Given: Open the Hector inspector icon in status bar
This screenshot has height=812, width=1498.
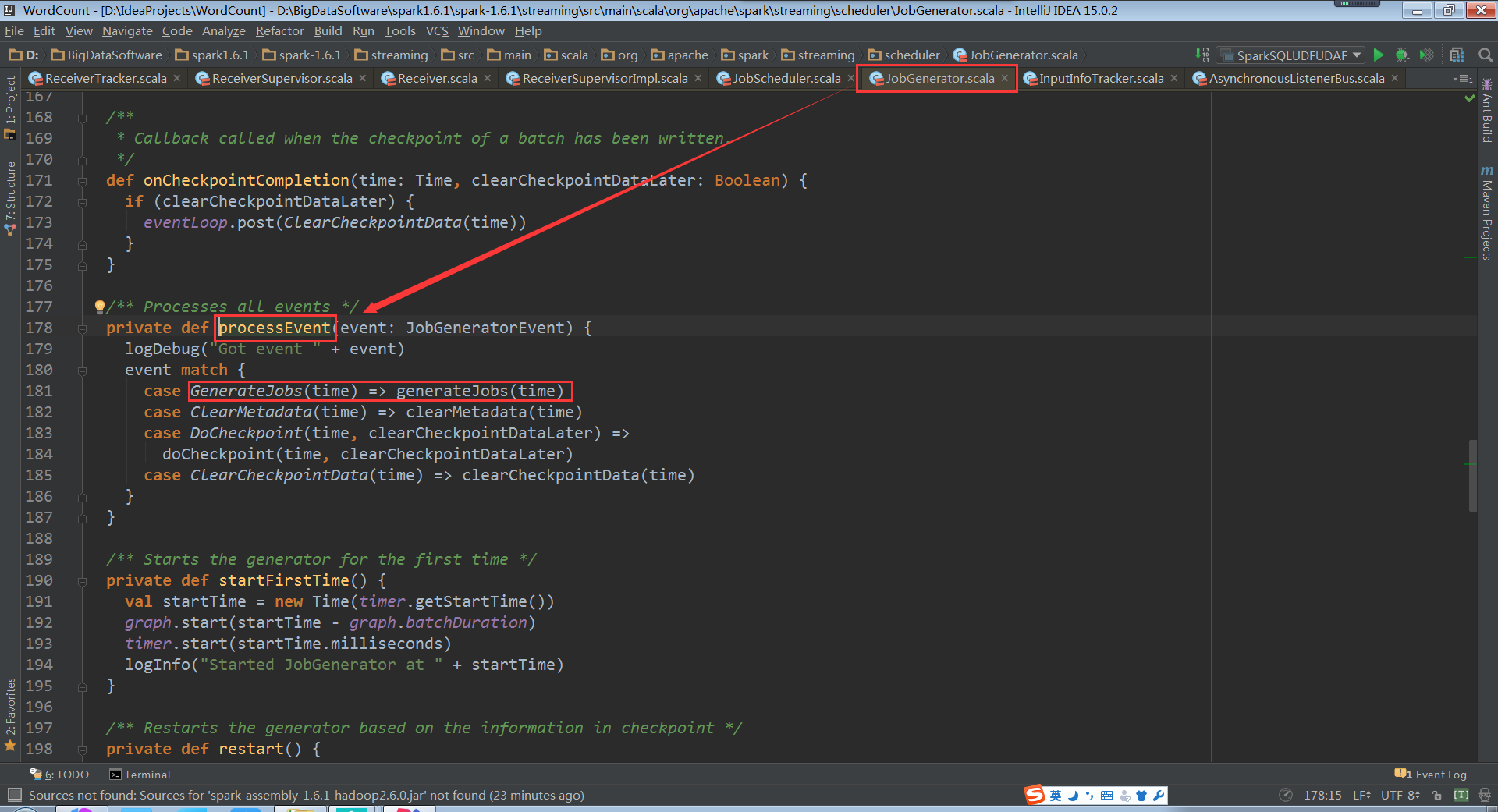Looking at the screenshot, I should click(1485, 796).
